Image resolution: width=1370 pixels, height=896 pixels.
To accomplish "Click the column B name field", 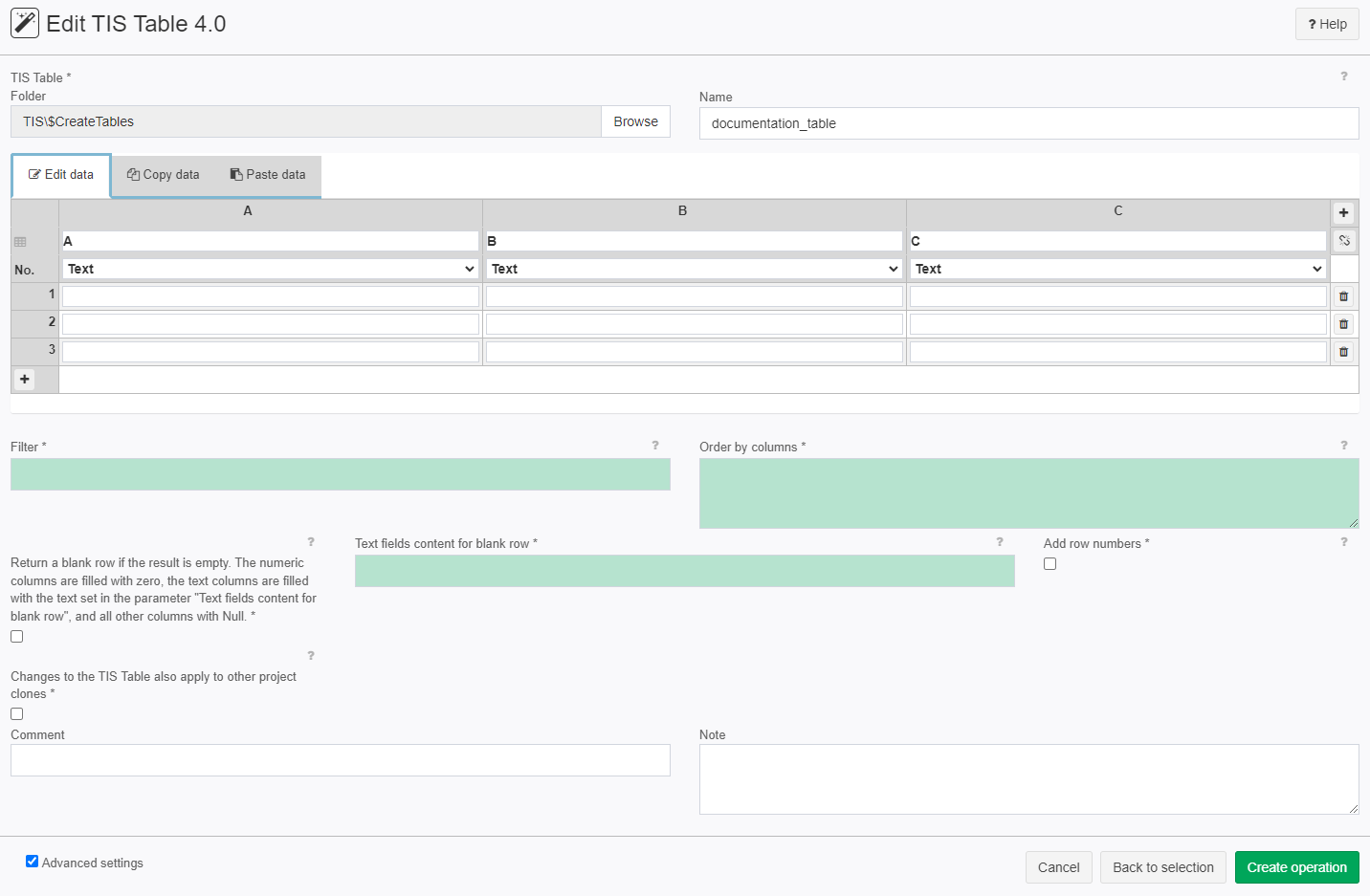I will (x=694, y=241).
